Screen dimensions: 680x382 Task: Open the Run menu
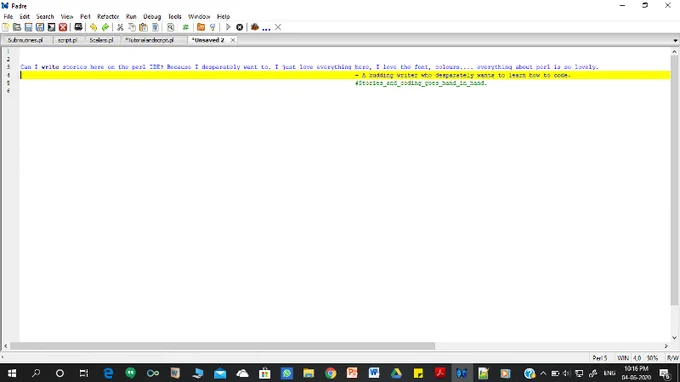(131, 16)
